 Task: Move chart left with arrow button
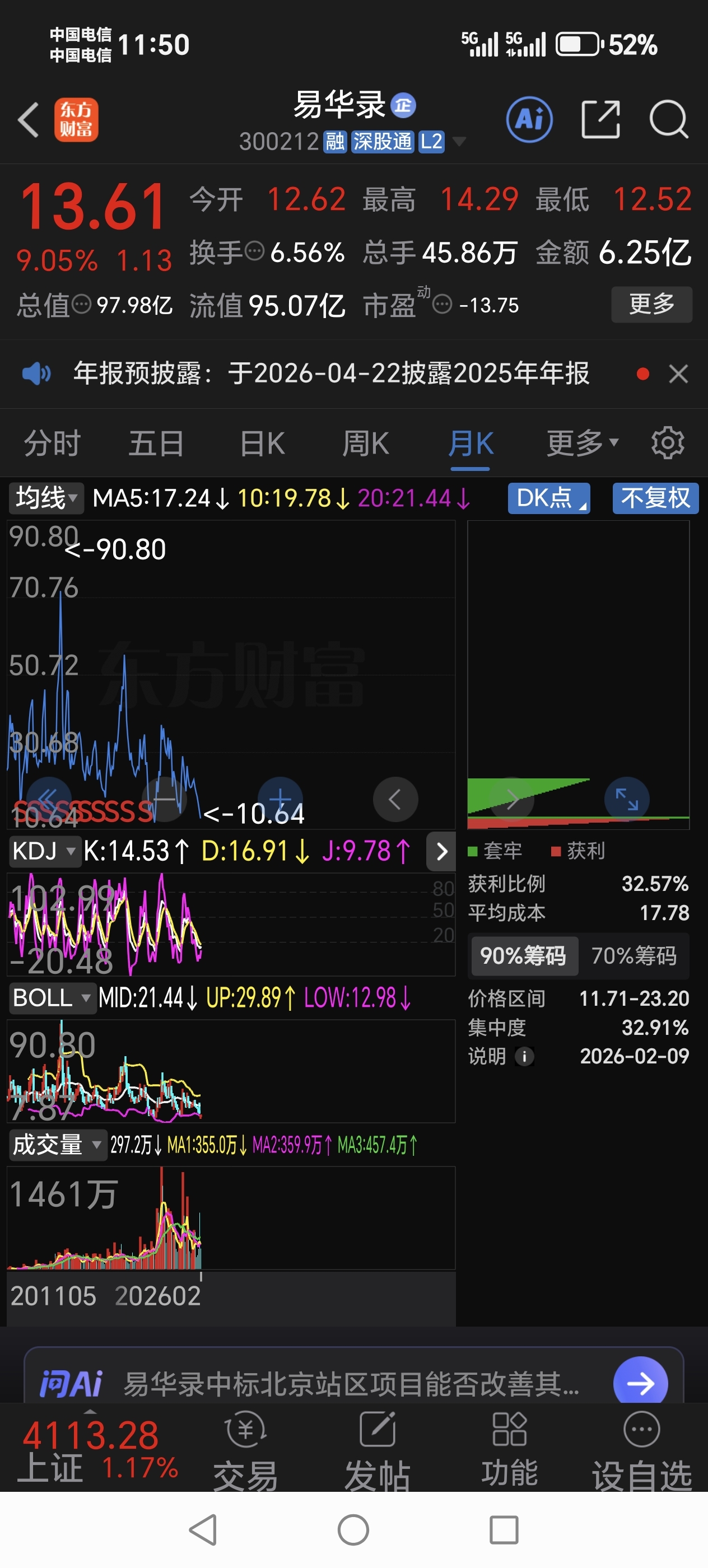(395, 799)
